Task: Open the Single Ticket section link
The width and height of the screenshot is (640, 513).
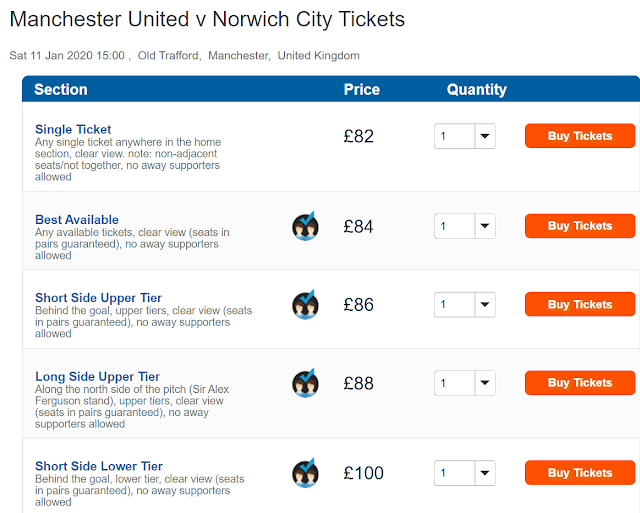Action: point(73,129)
